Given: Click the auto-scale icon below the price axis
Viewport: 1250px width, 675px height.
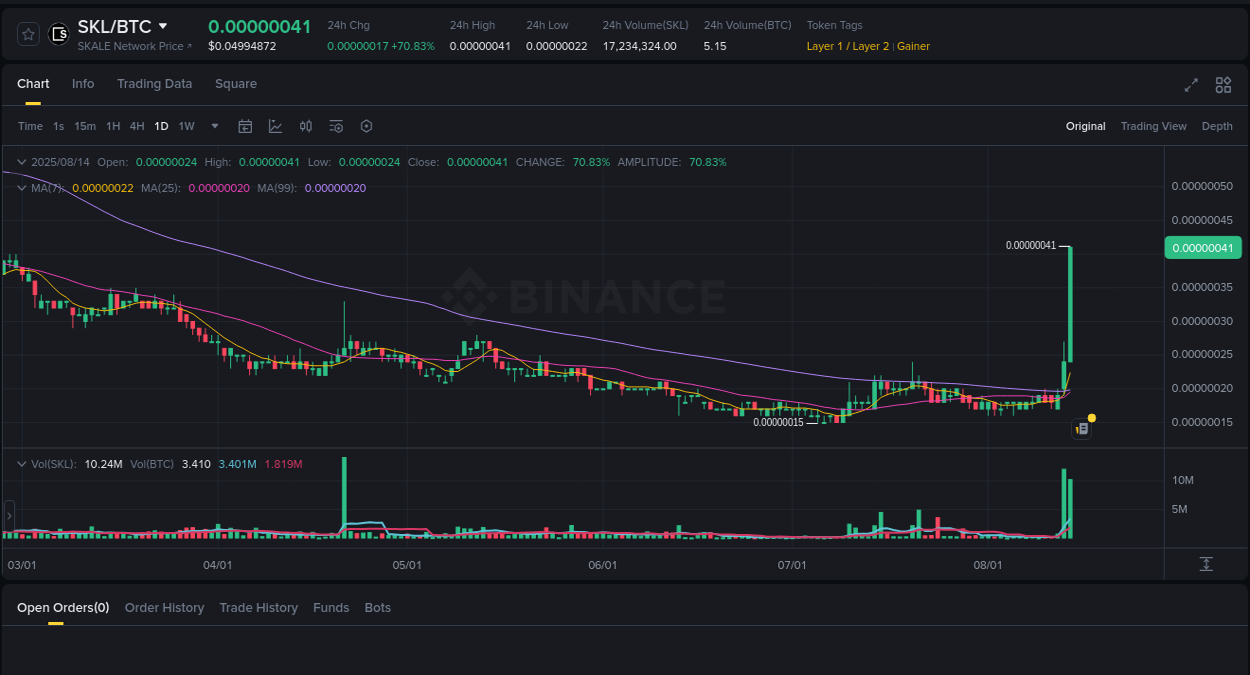Looking at the screenshot, I should click(x=1206, y=564).
